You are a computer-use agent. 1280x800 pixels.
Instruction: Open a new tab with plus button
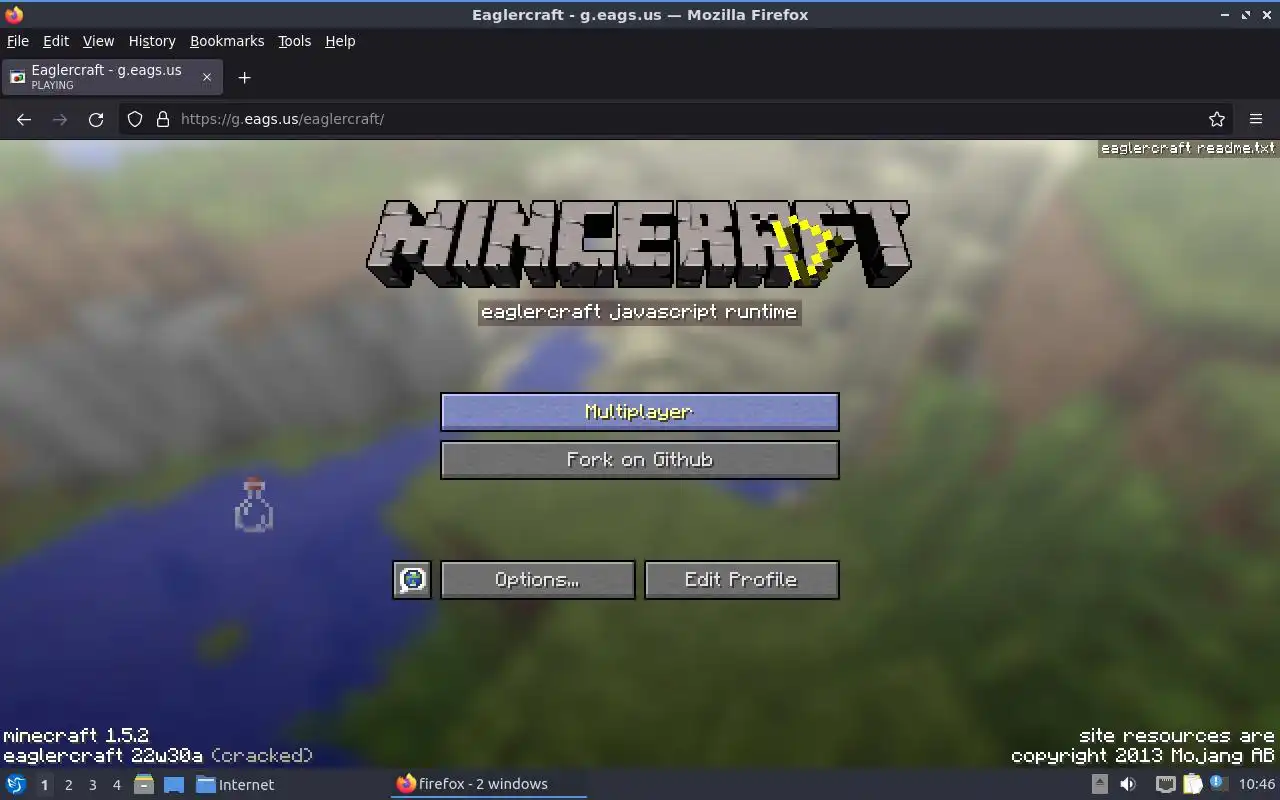(244, 77)
